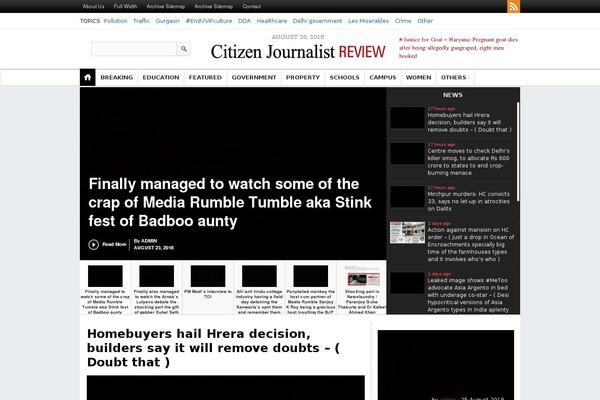Screen dimensions: 600x400
Task: Open the Education tab
Action: pos(161,77)
